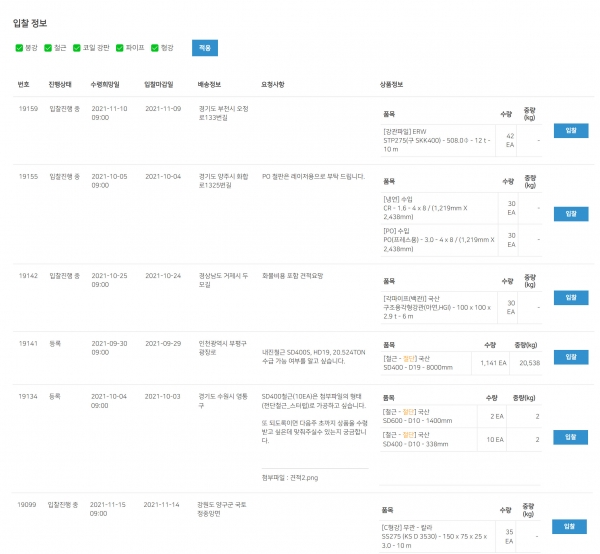
Task: Submit a bid on row 19142
Action: pyautogui.click(x=571, y=297)
